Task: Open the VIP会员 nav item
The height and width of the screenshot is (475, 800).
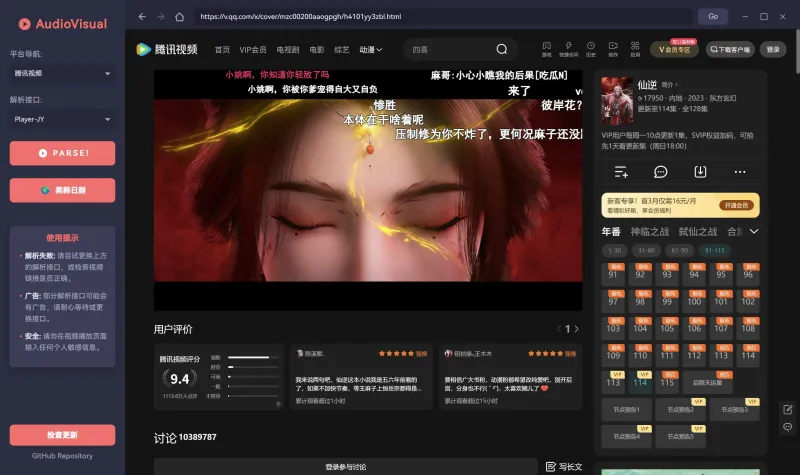Action: coord(253,49)
